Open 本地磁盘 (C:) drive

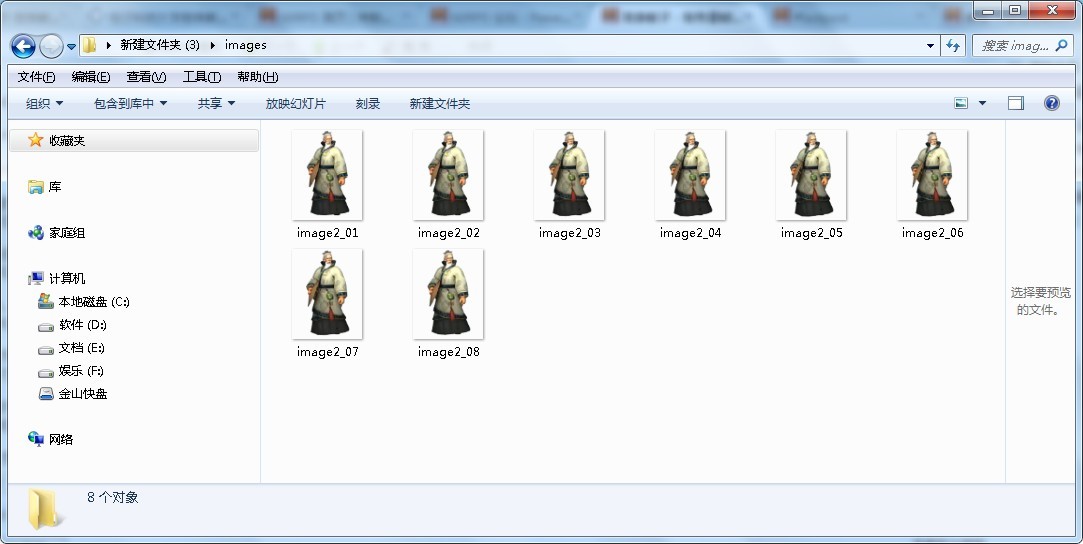coord(94,302)
